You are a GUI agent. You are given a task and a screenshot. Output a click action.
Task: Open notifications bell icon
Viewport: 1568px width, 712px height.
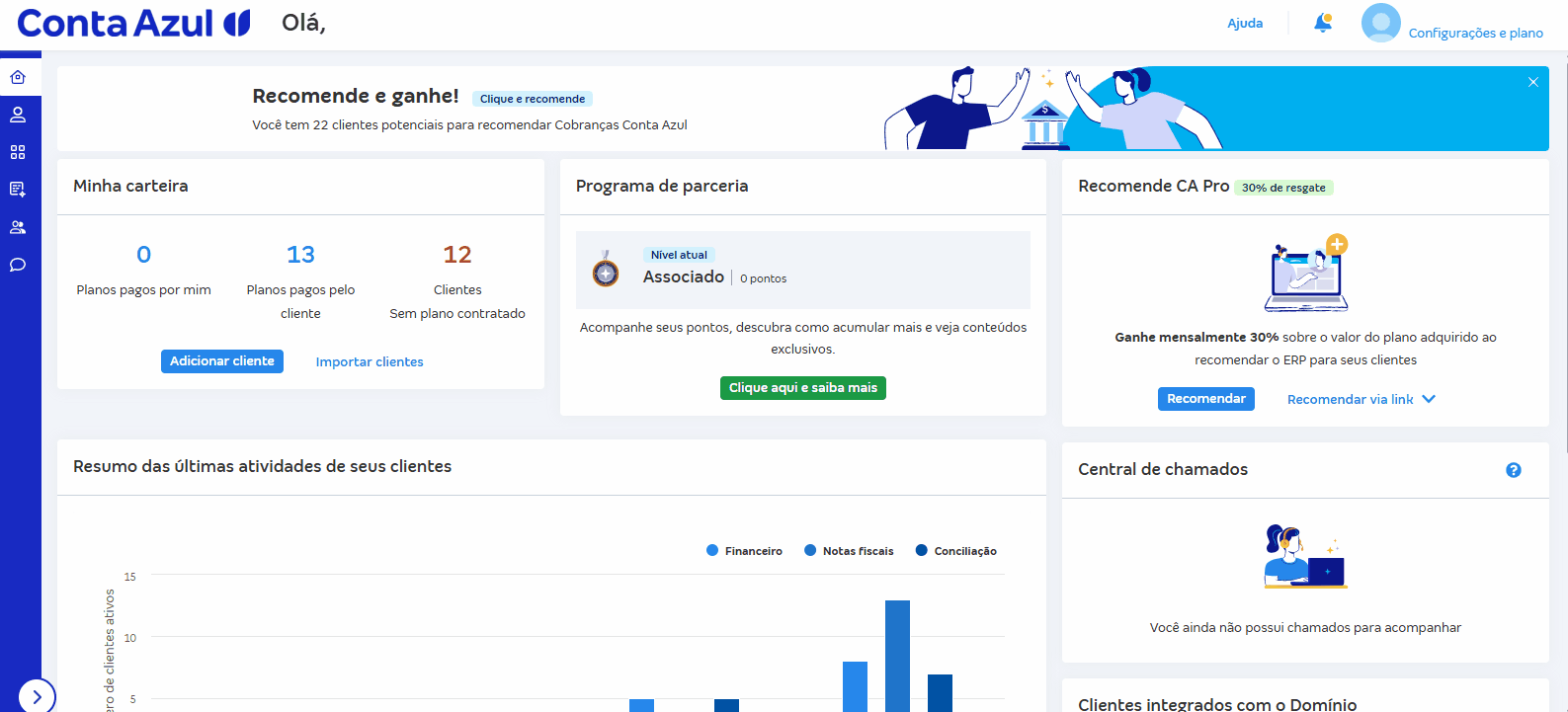1323,23
